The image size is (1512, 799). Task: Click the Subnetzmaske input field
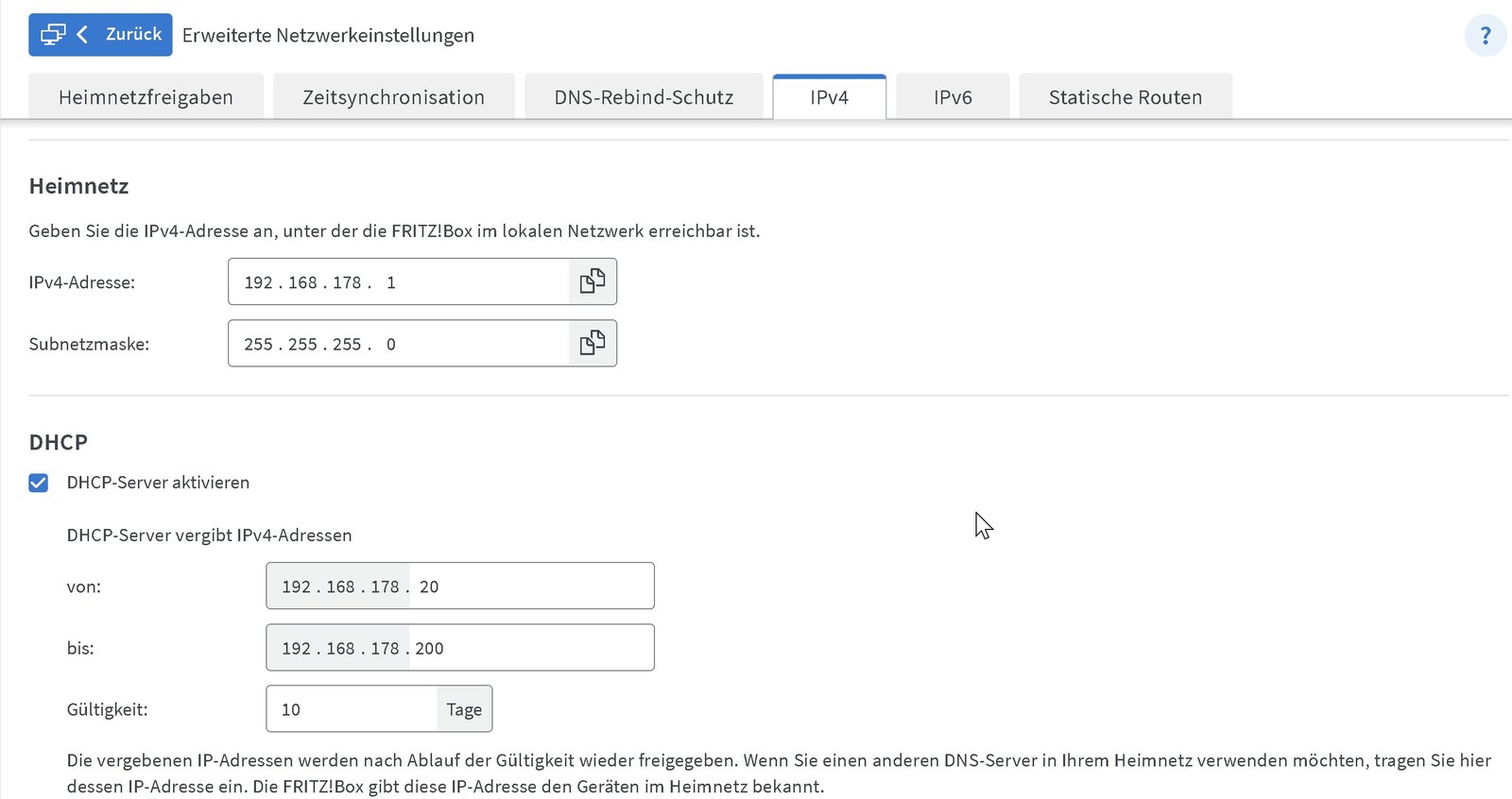click(x=399, y=343)
